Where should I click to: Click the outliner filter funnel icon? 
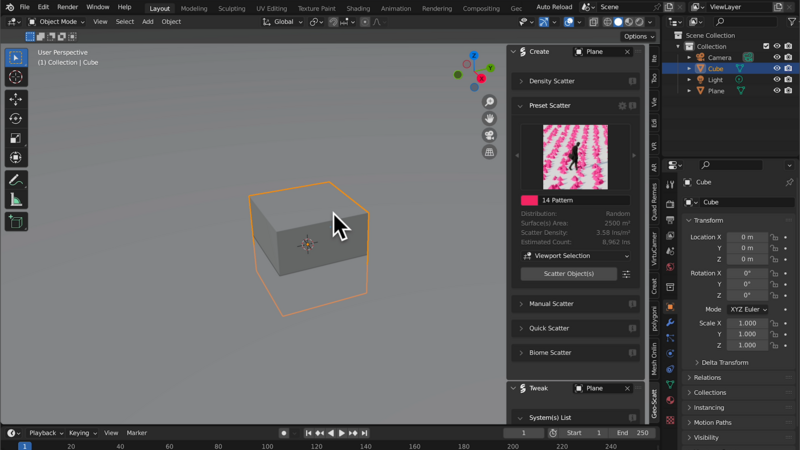[x=791, y=22]
